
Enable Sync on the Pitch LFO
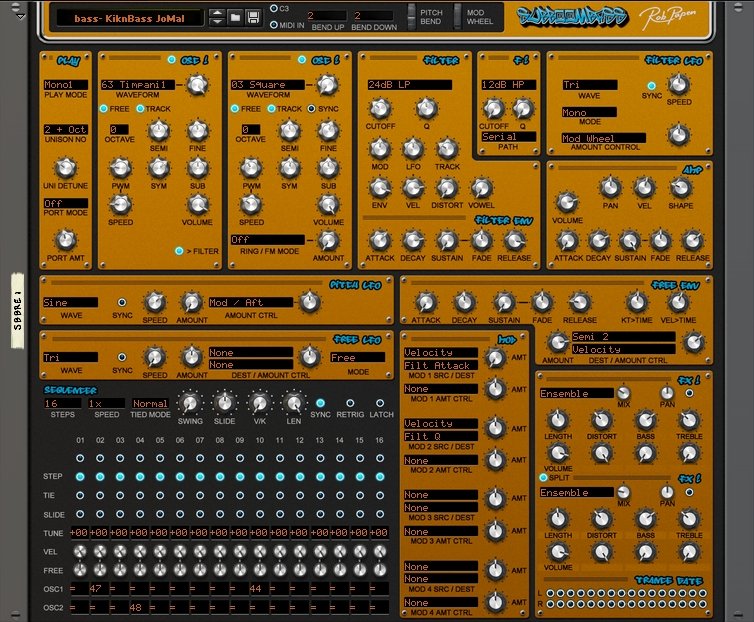tap(122, 302)
